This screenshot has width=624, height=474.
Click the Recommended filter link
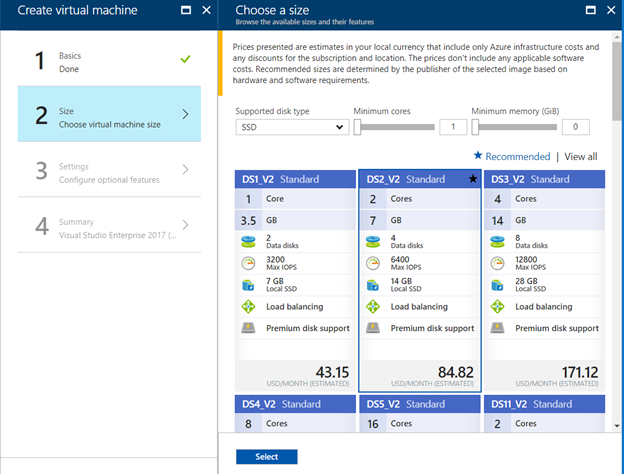click(x=511, y=156)
